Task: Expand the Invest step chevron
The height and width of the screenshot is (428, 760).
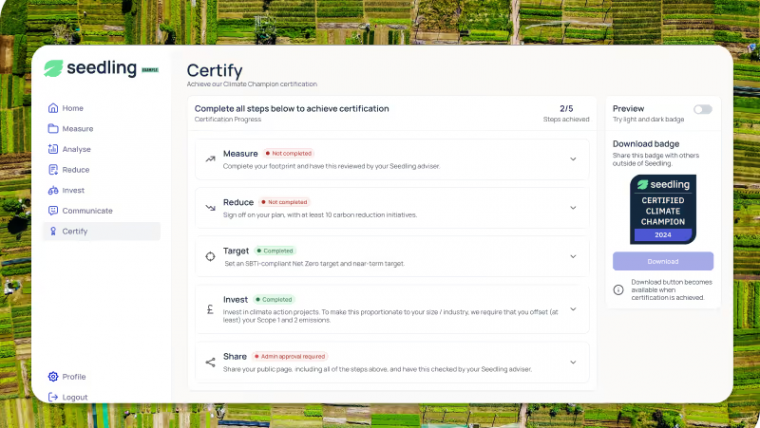Action: [573, 309]
